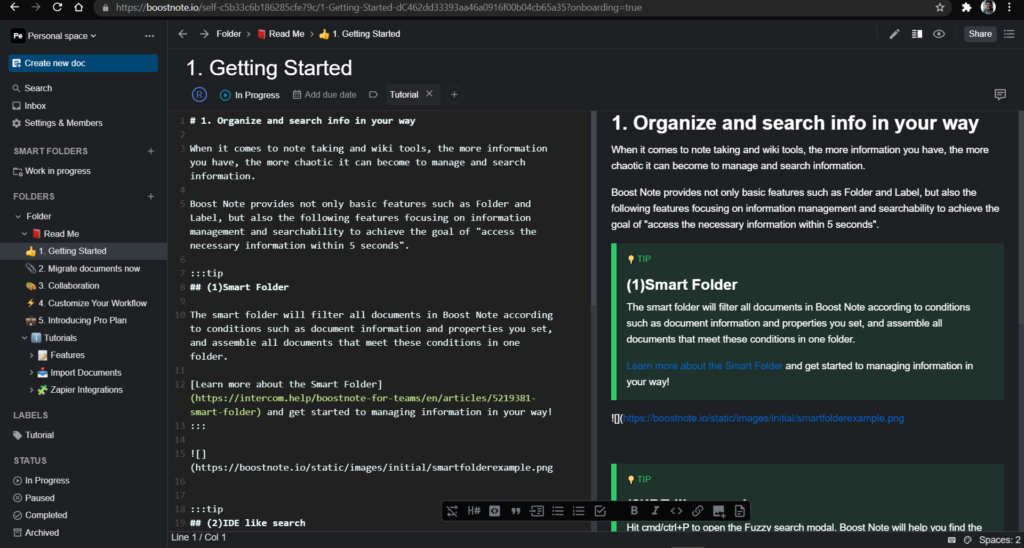Reload the page in browser
Viewport: 1024px width, 548px height.
click(x=57, y=8)
